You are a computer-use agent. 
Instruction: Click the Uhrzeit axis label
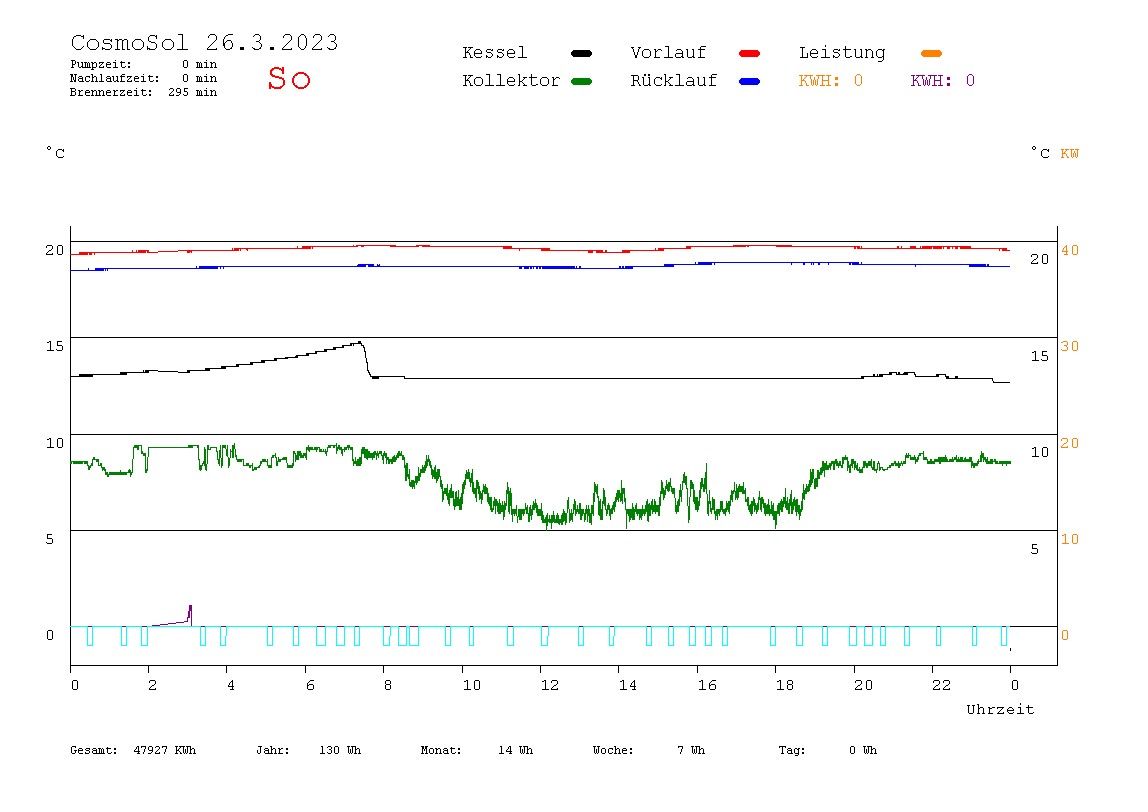1000,709
